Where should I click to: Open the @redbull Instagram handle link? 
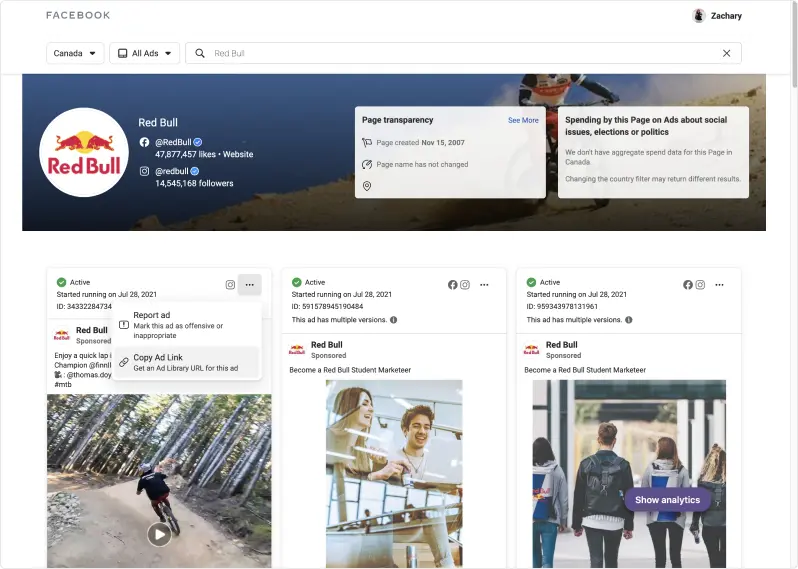[x=178, y=171]
